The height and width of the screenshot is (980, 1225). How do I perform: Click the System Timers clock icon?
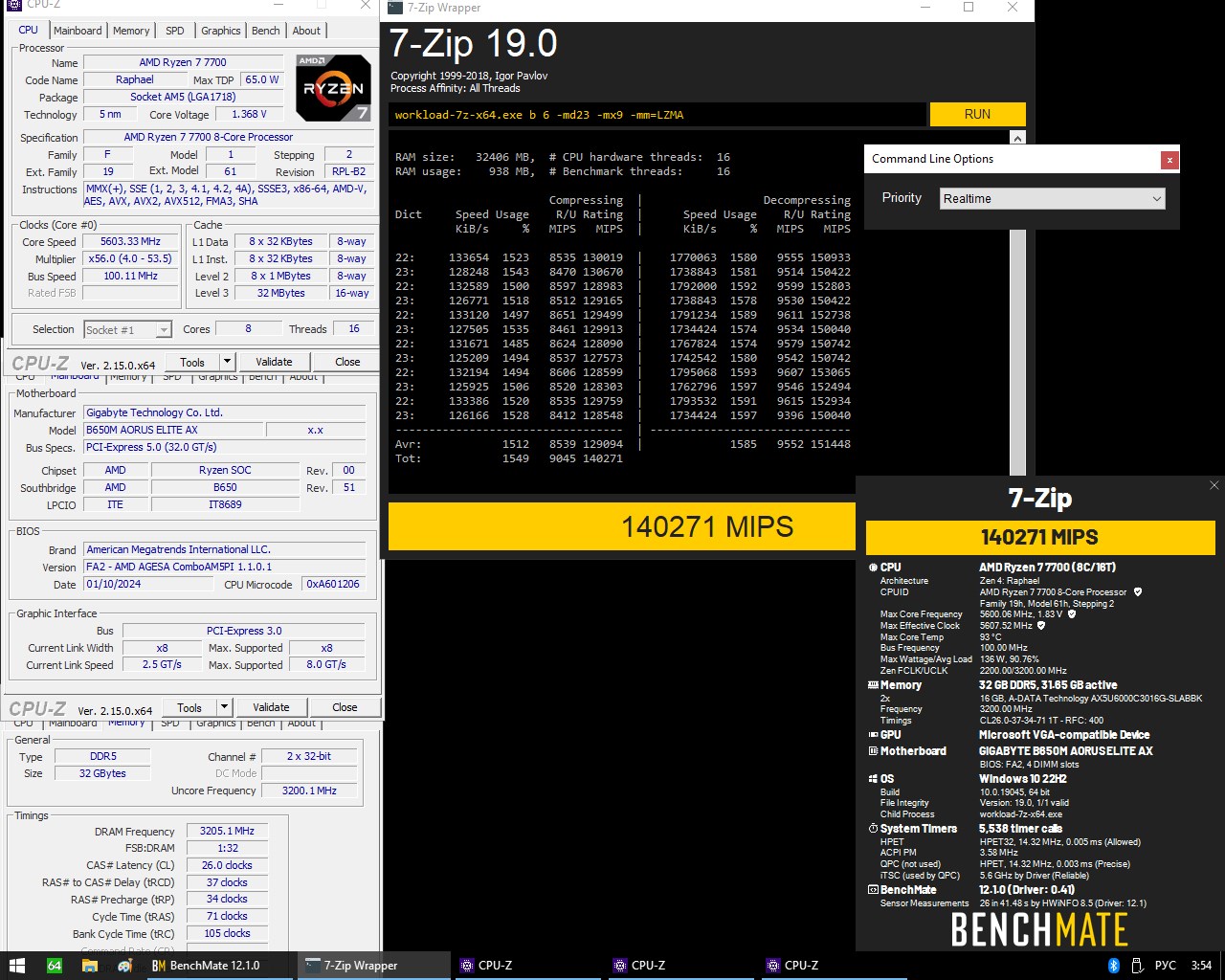point(873,829)
